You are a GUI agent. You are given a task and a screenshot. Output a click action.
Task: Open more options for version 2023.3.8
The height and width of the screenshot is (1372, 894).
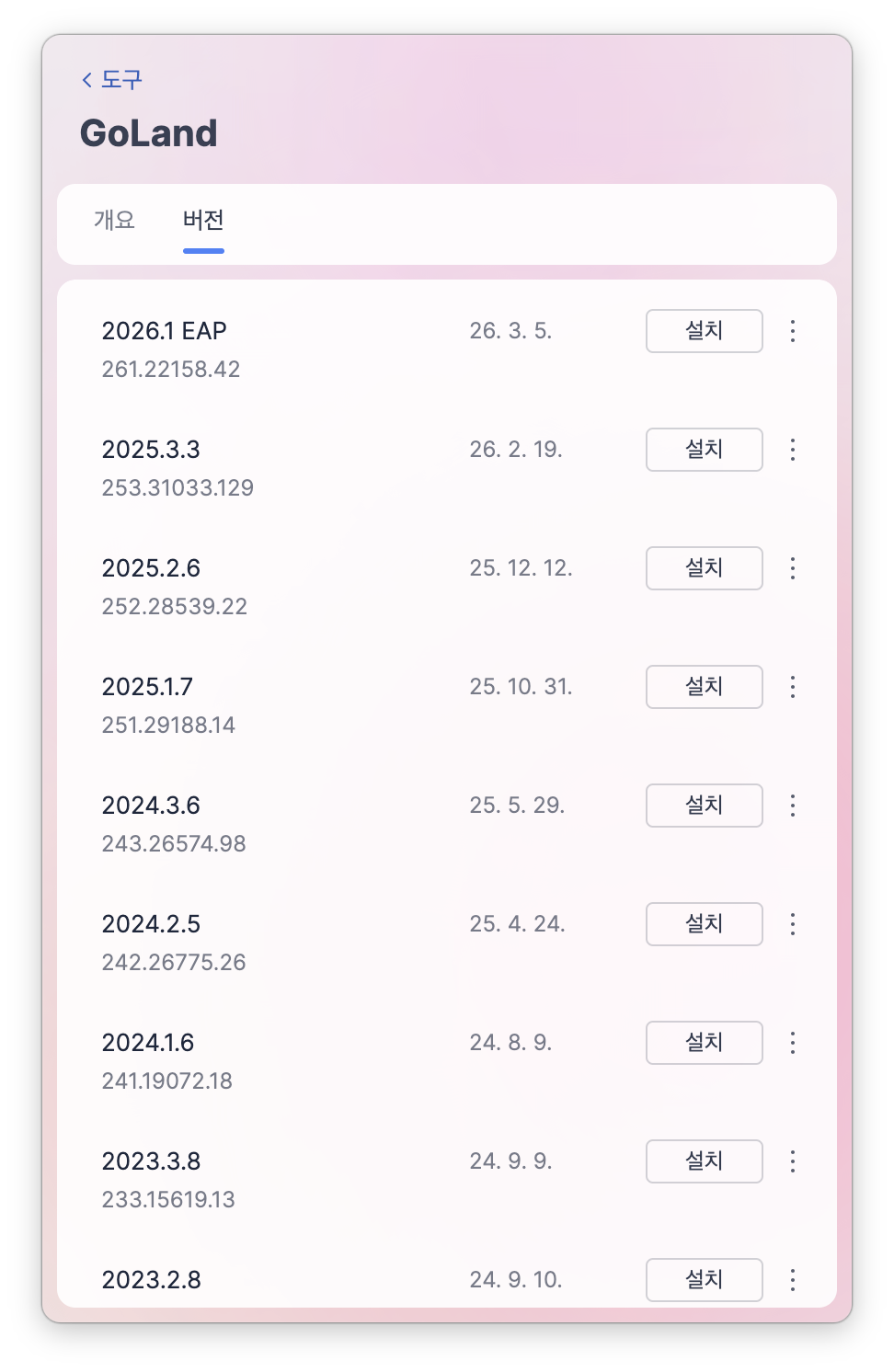tap(792, 1161)
